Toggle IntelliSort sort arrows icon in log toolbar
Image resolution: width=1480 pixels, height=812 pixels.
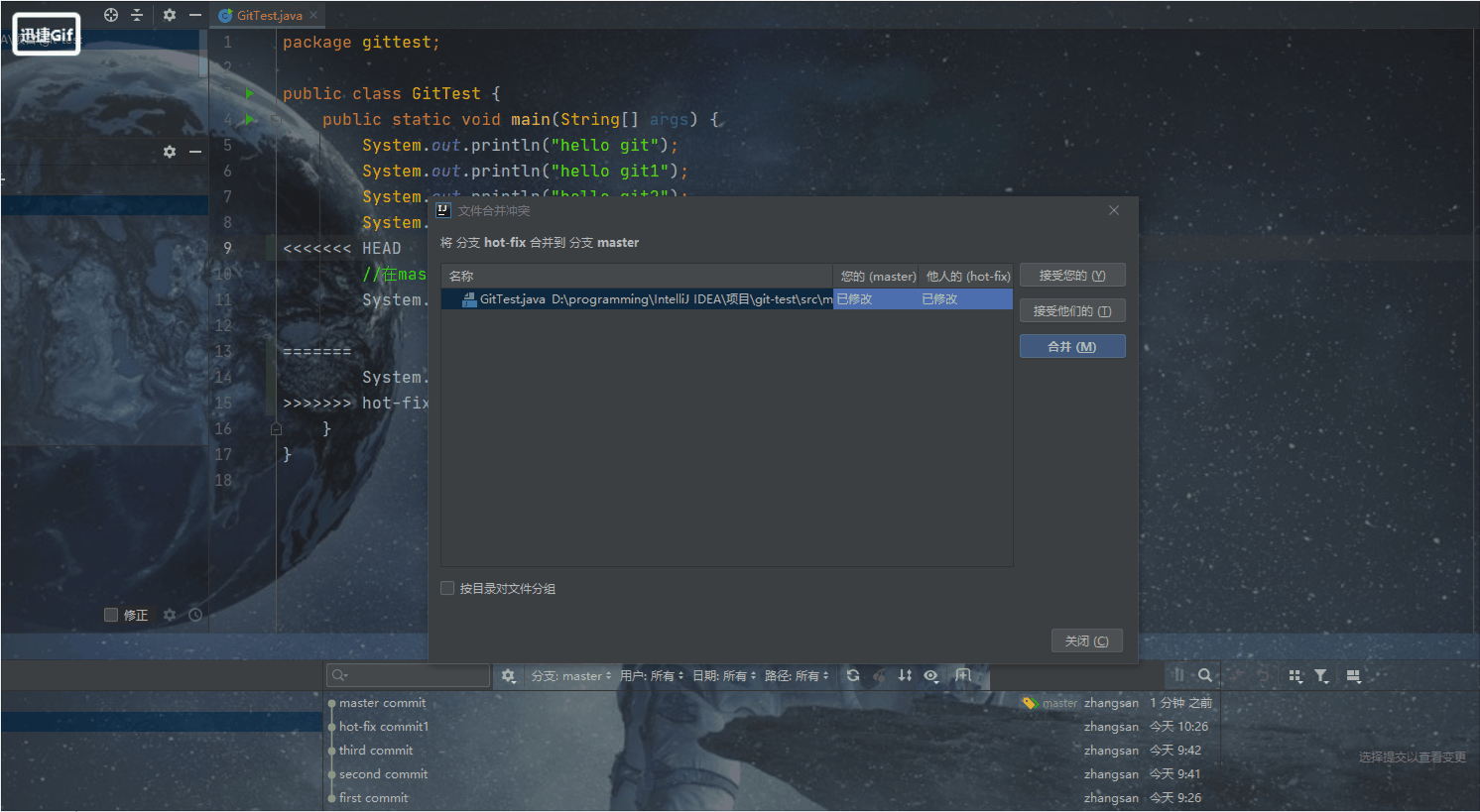coord(905,675)
